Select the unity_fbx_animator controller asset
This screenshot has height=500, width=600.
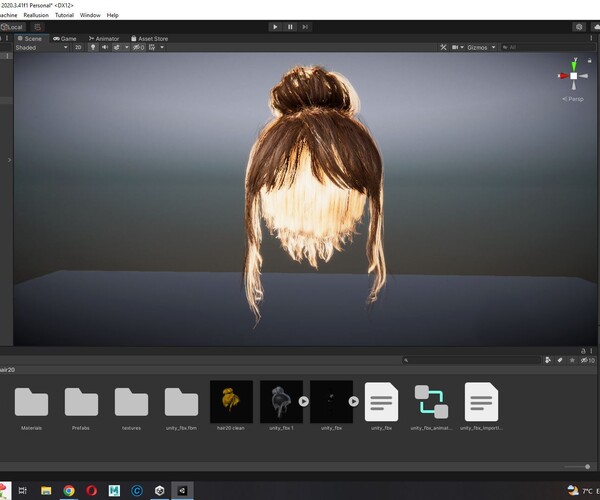tap(431, 402)
